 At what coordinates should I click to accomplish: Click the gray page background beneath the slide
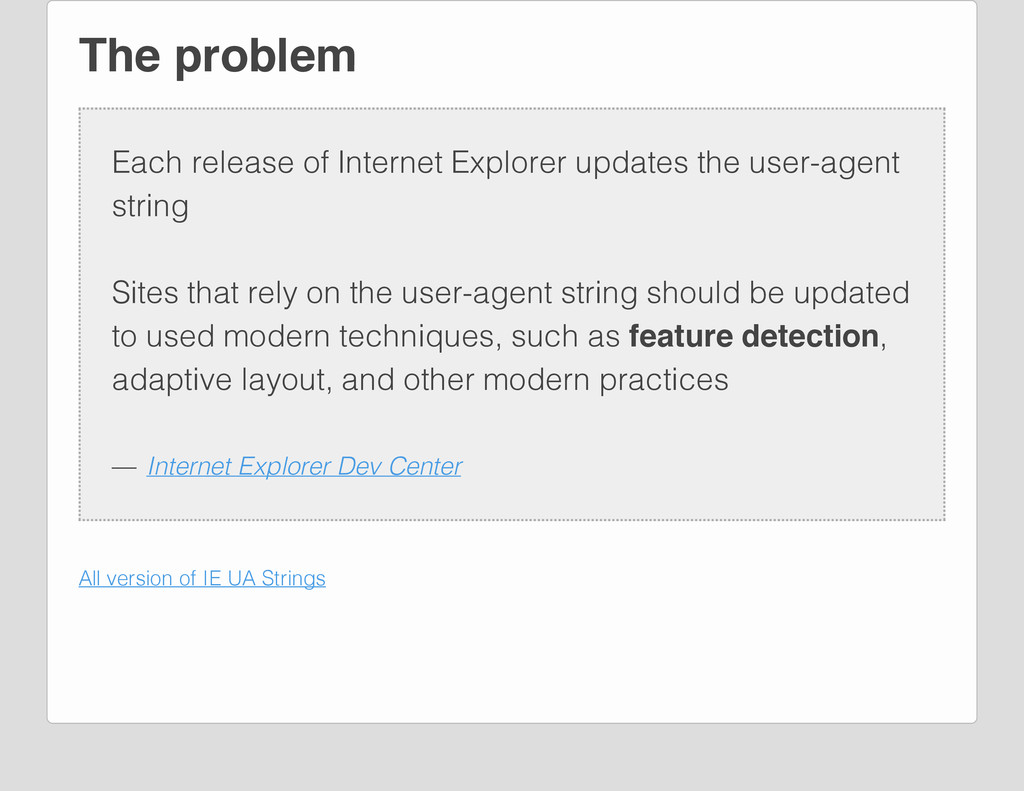[x=512, y=758]
